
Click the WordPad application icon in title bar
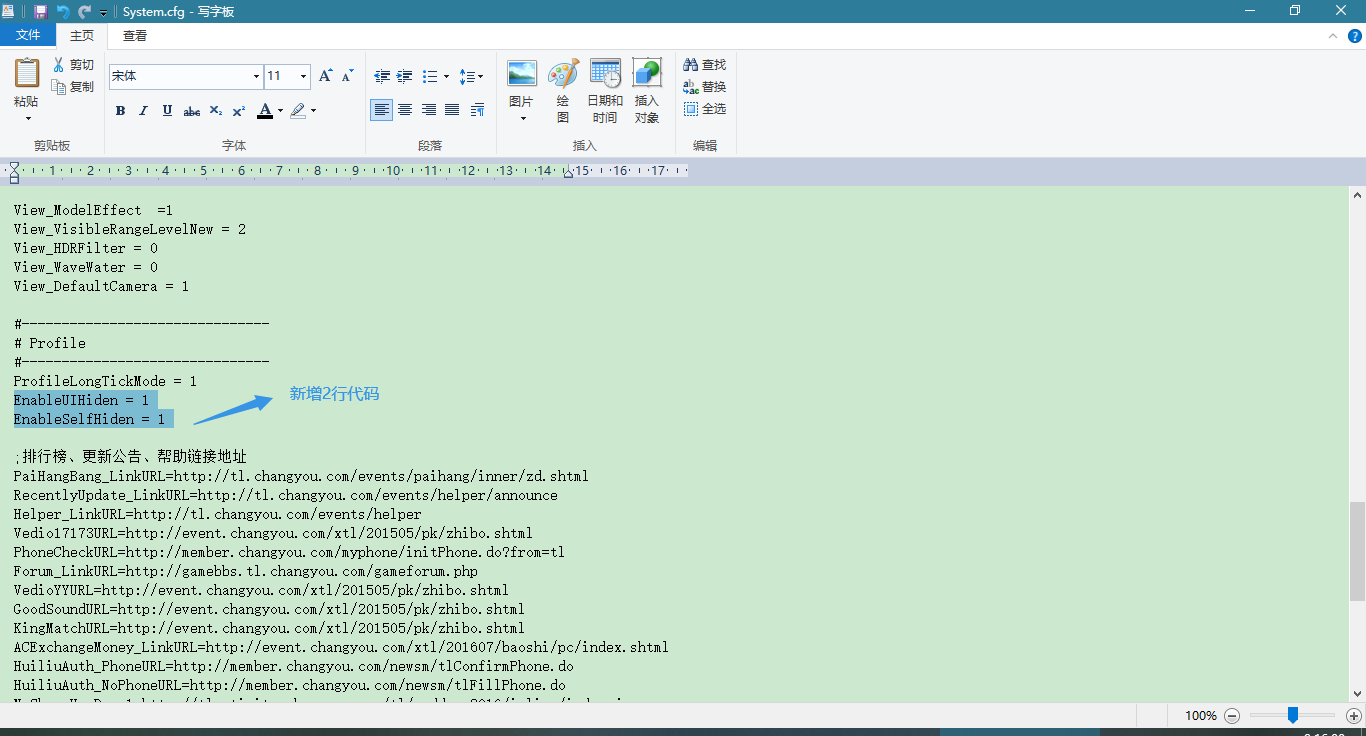(x=8, y=11)
